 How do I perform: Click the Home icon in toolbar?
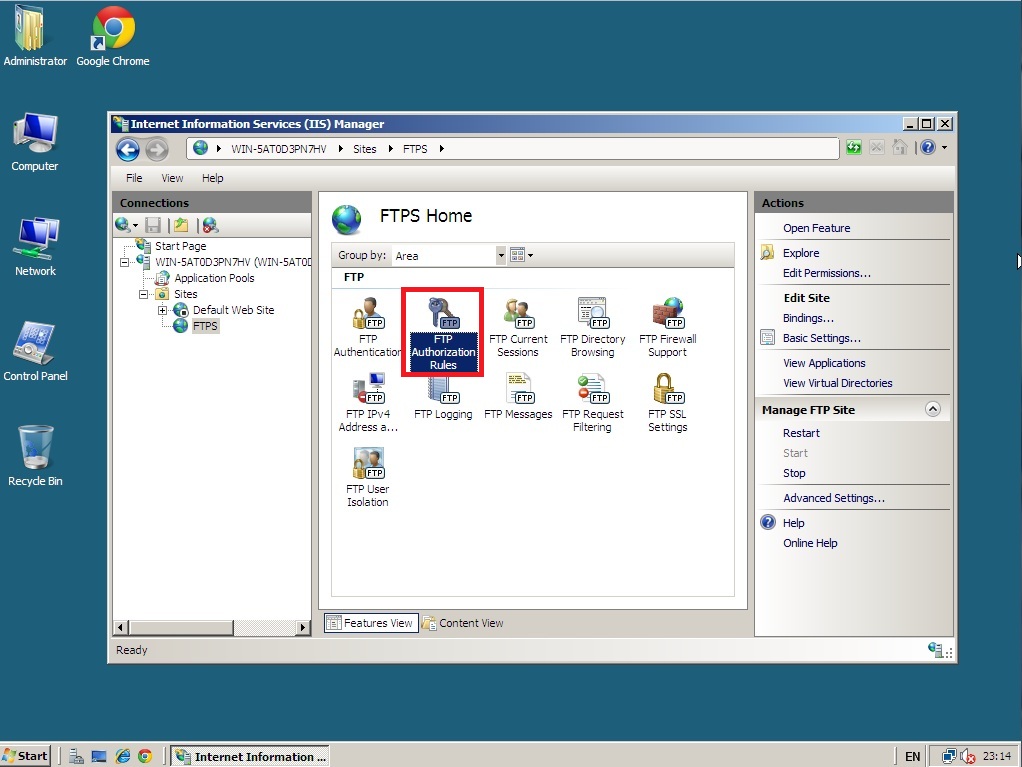[x=899, y=148]
